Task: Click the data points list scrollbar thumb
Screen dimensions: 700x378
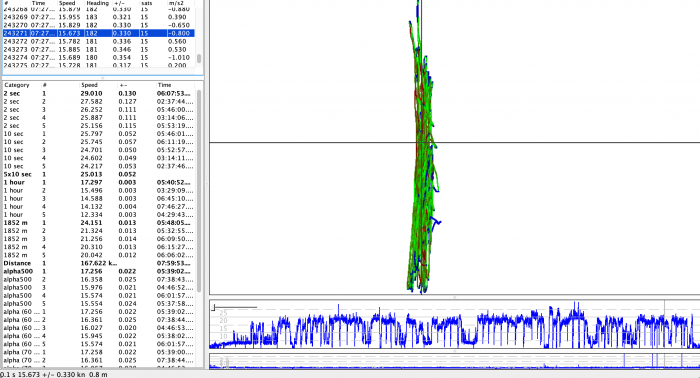Action: click(199, 58)
